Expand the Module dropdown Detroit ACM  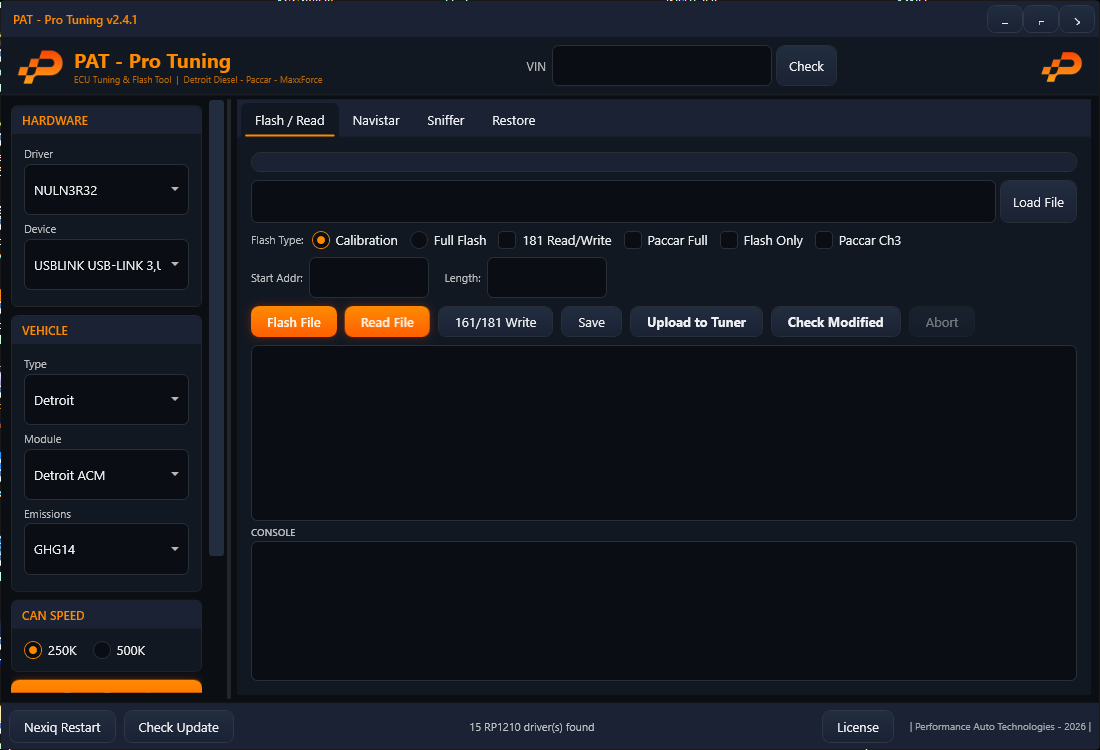click(x=106, y=474)
